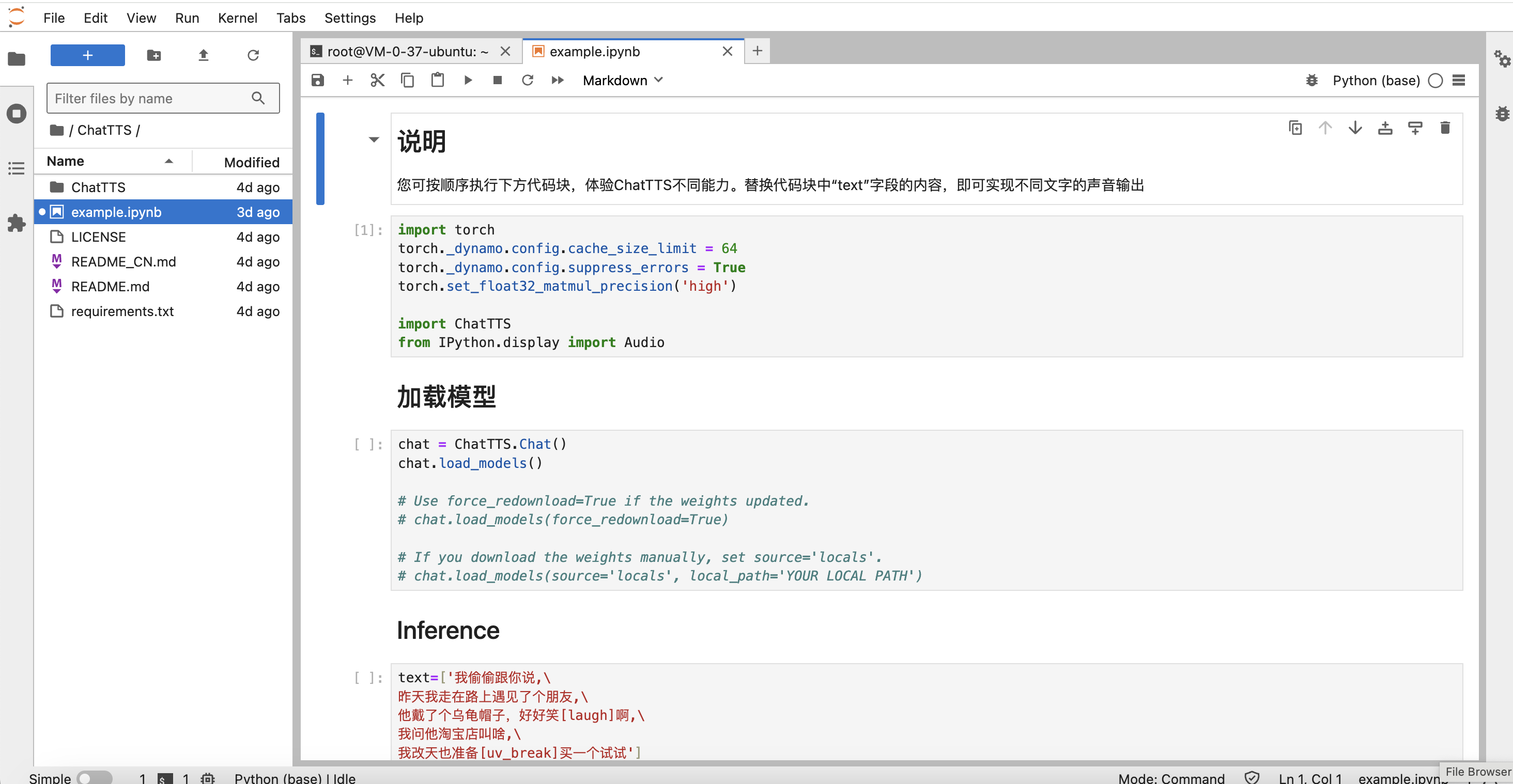The width and height of the screenshot is (1513, 784).
Task: Switch kernel via Python (base) label
Action: tap(1376, 81)
